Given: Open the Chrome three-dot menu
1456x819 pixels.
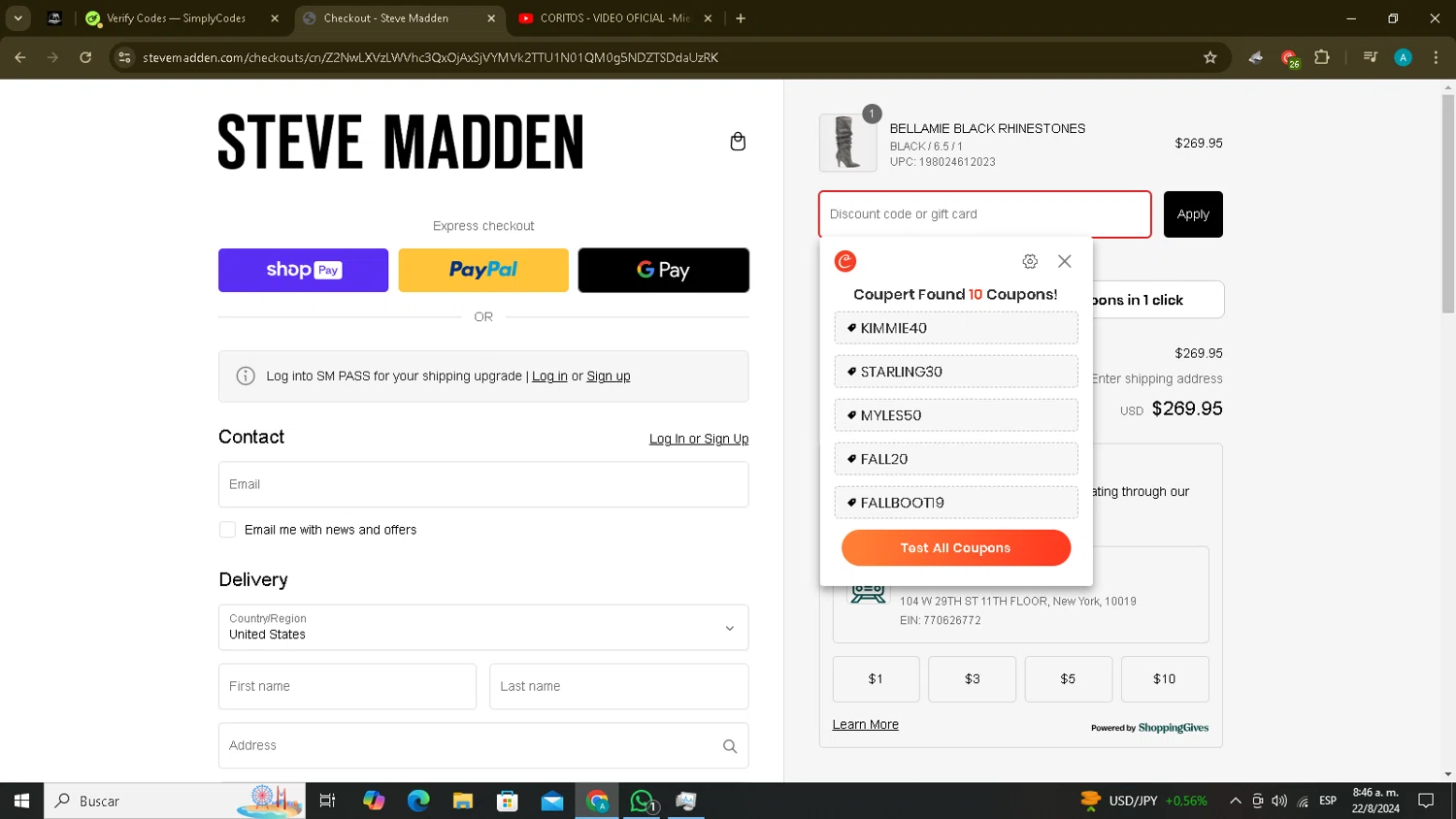Looking at the screenshot, I should click(1436, 57).
